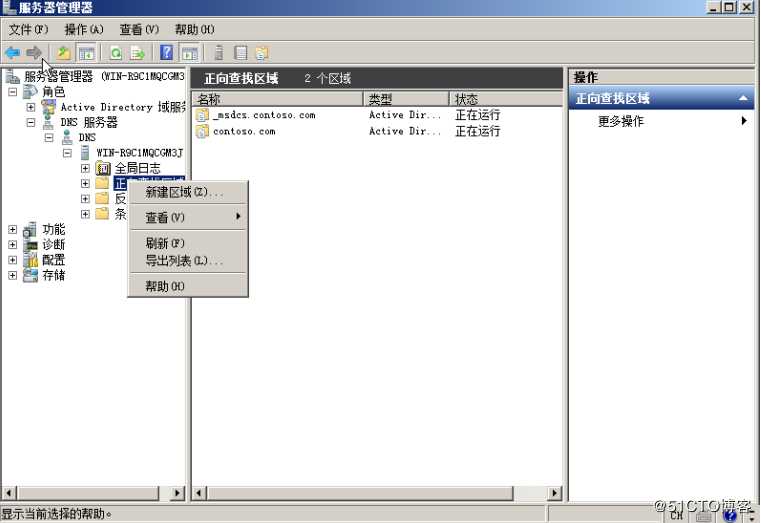Select the 服务器管理器 root node icon
761x523 pixels.
click(13, 76)
